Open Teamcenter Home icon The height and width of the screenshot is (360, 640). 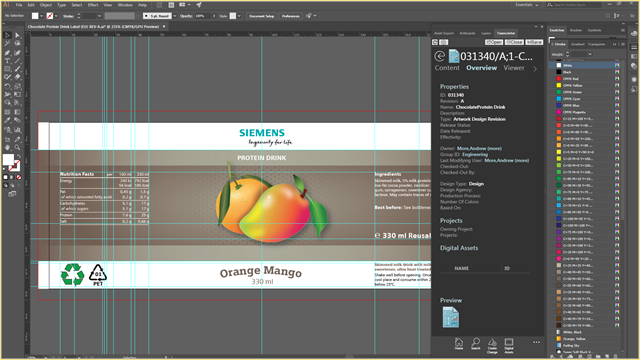tap(459, 345)
